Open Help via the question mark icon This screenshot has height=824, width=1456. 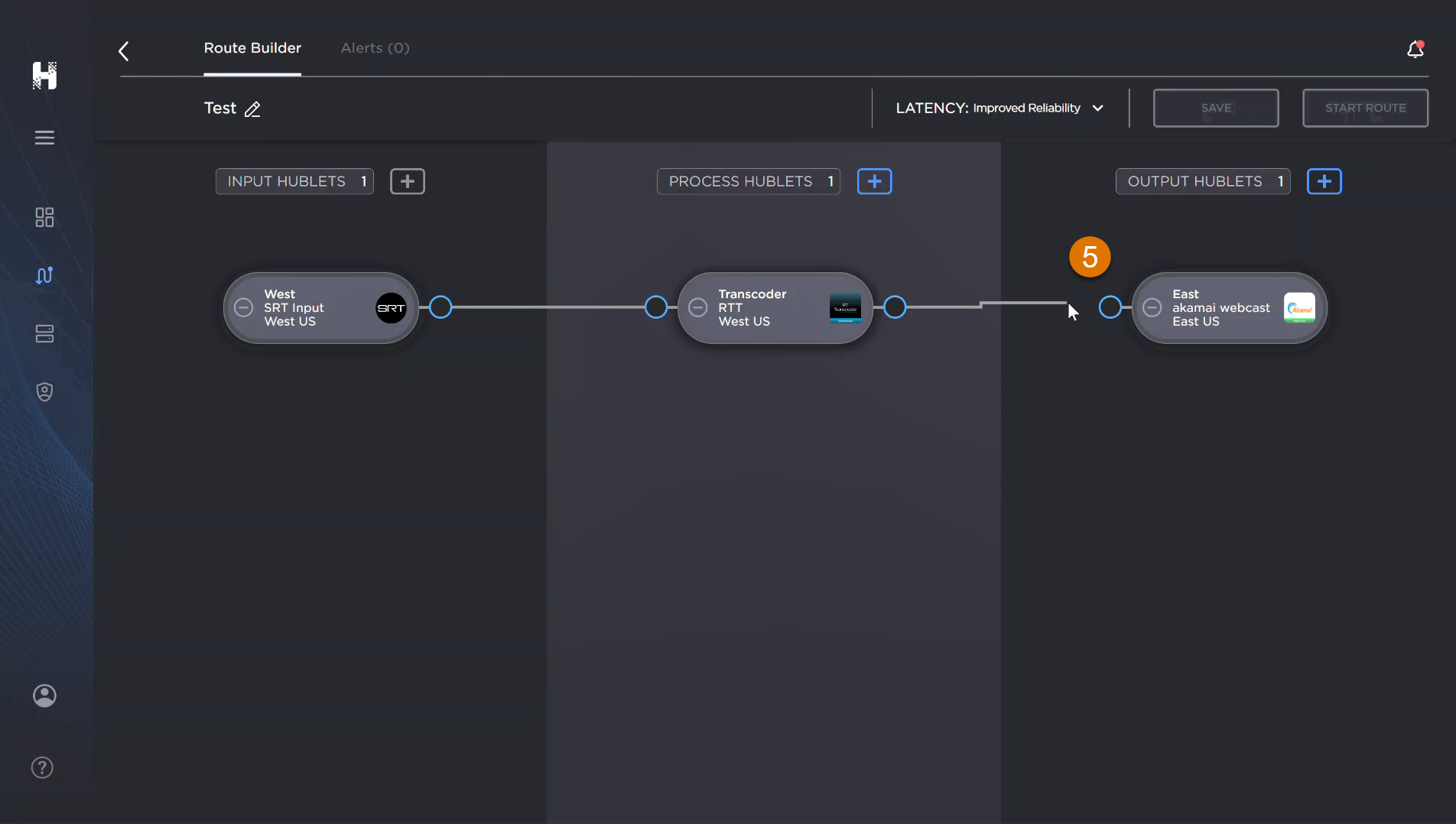pos(41,767)
